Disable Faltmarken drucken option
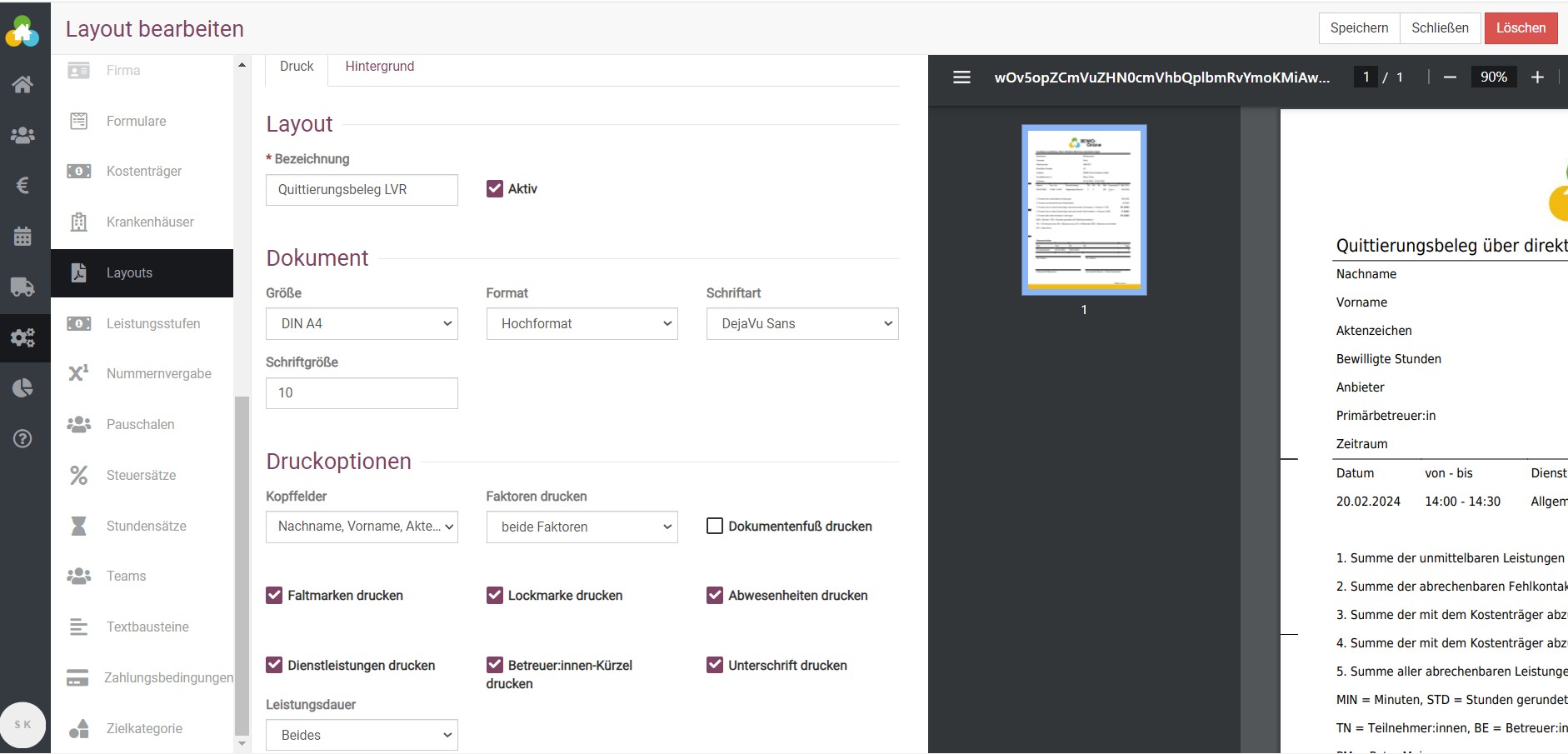Screen dimensions: 1568x754 click(274, 596)
